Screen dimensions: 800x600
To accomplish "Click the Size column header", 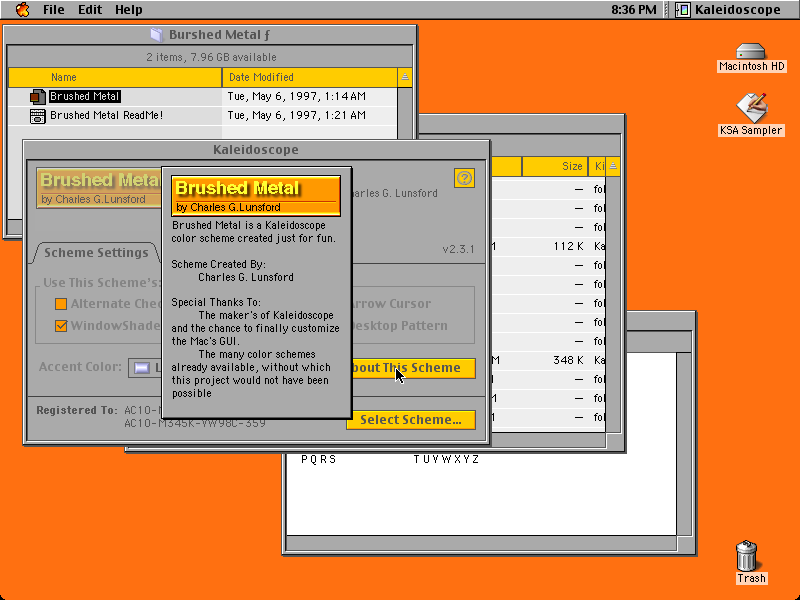I will click(555, 166).
